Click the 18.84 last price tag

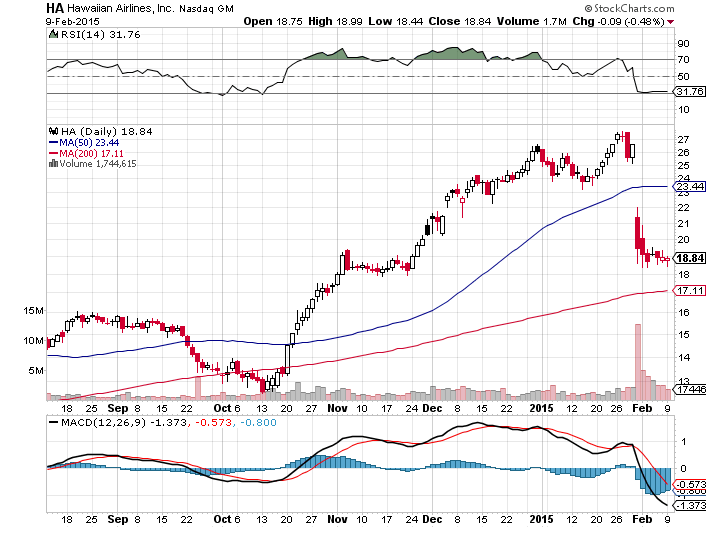coord(690,258)
